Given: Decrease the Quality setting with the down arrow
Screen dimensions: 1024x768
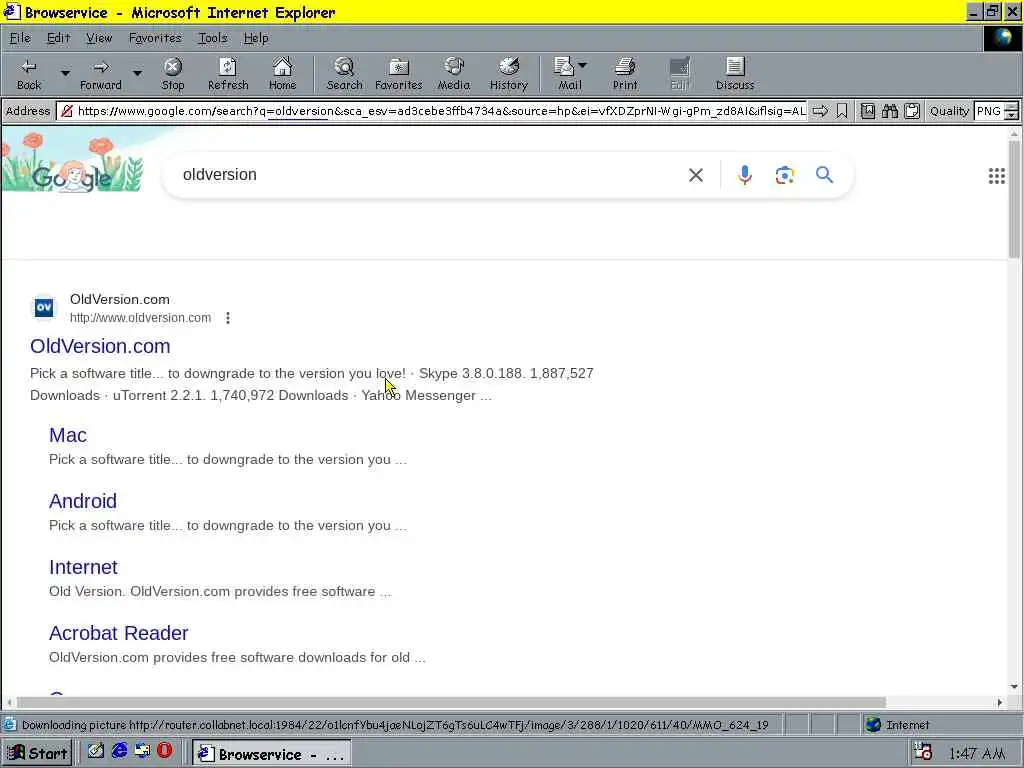Looking at the screenshot, I should (x=1012, y=116).
